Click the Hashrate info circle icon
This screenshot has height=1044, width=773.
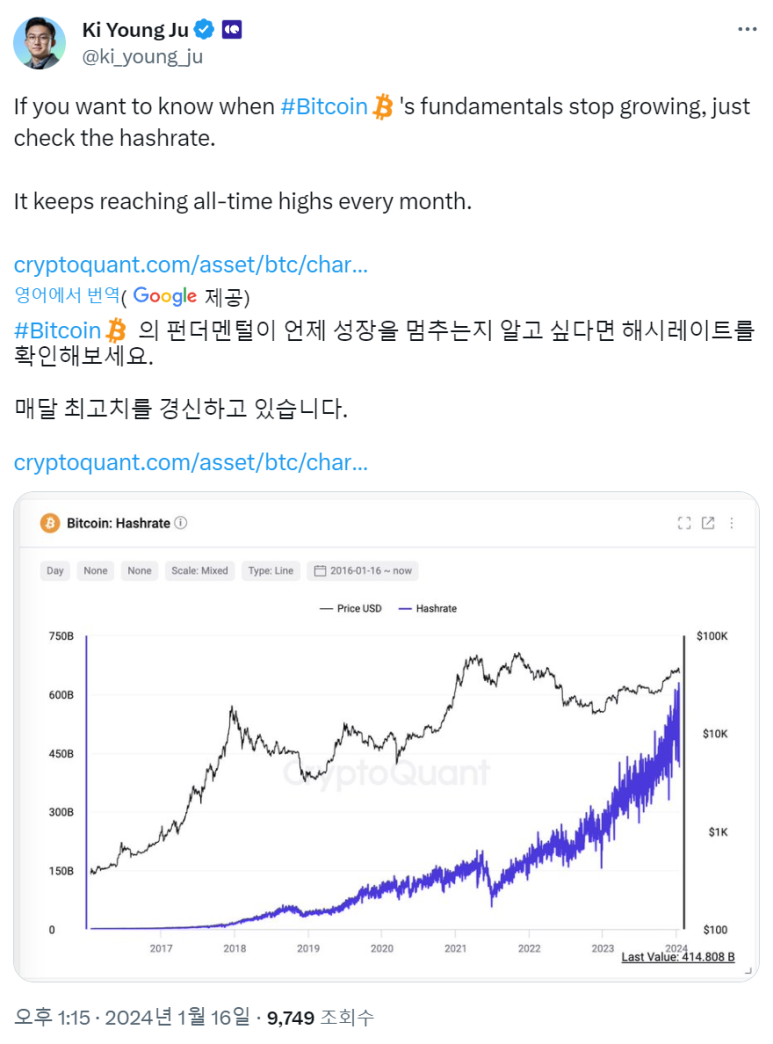point(180,523)
